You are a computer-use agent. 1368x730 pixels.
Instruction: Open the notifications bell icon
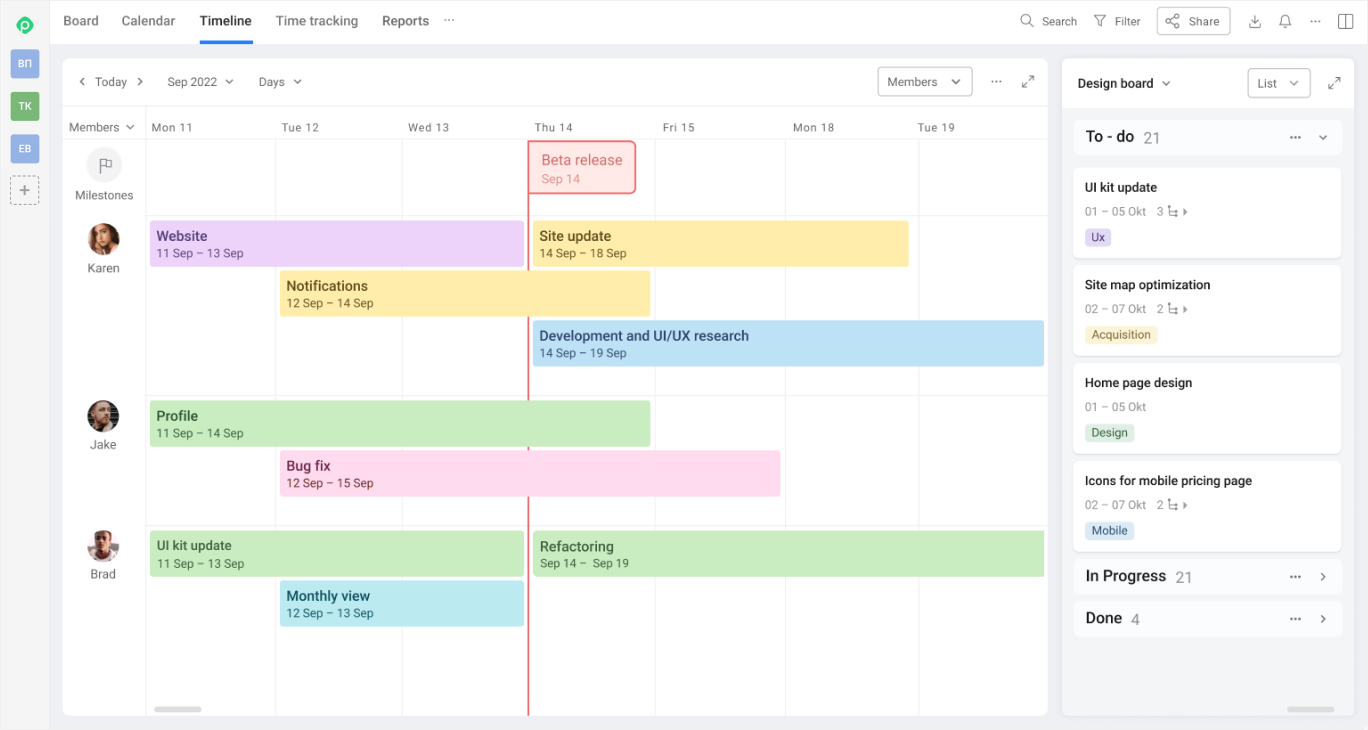pyautogui.click(x=1285, y=21)
